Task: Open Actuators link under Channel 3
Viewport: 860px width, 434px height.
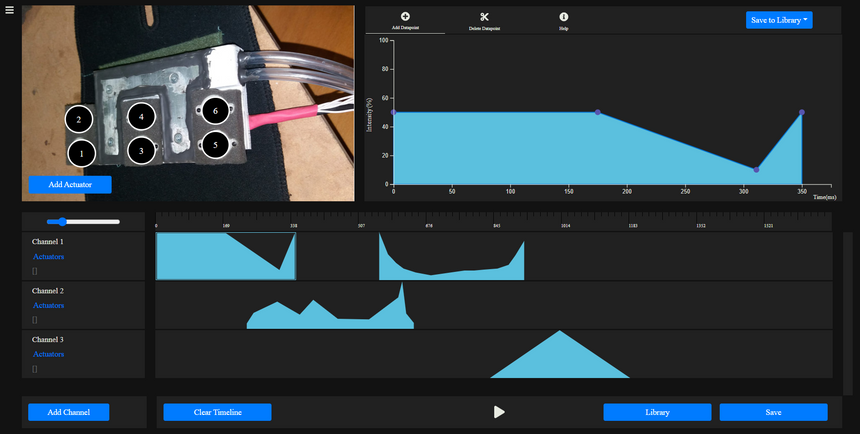Action: click(48, 354)
